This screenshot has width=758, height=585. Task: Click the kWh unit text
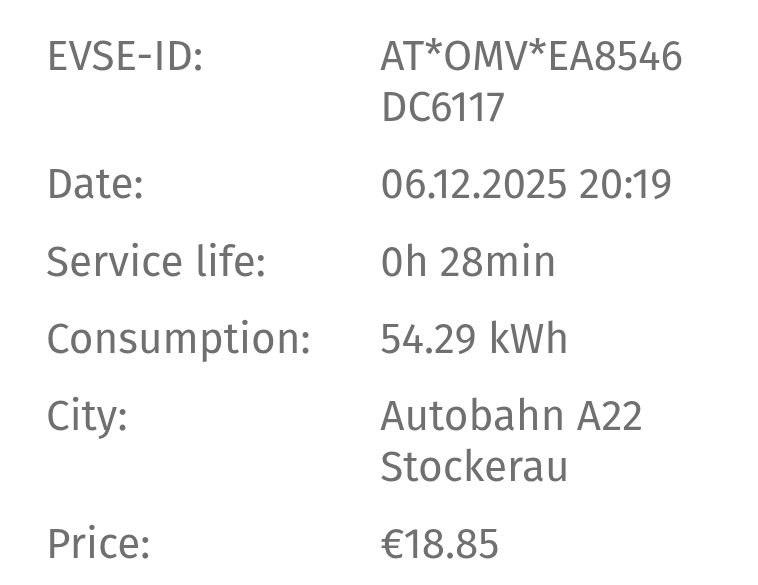point(528,339)
